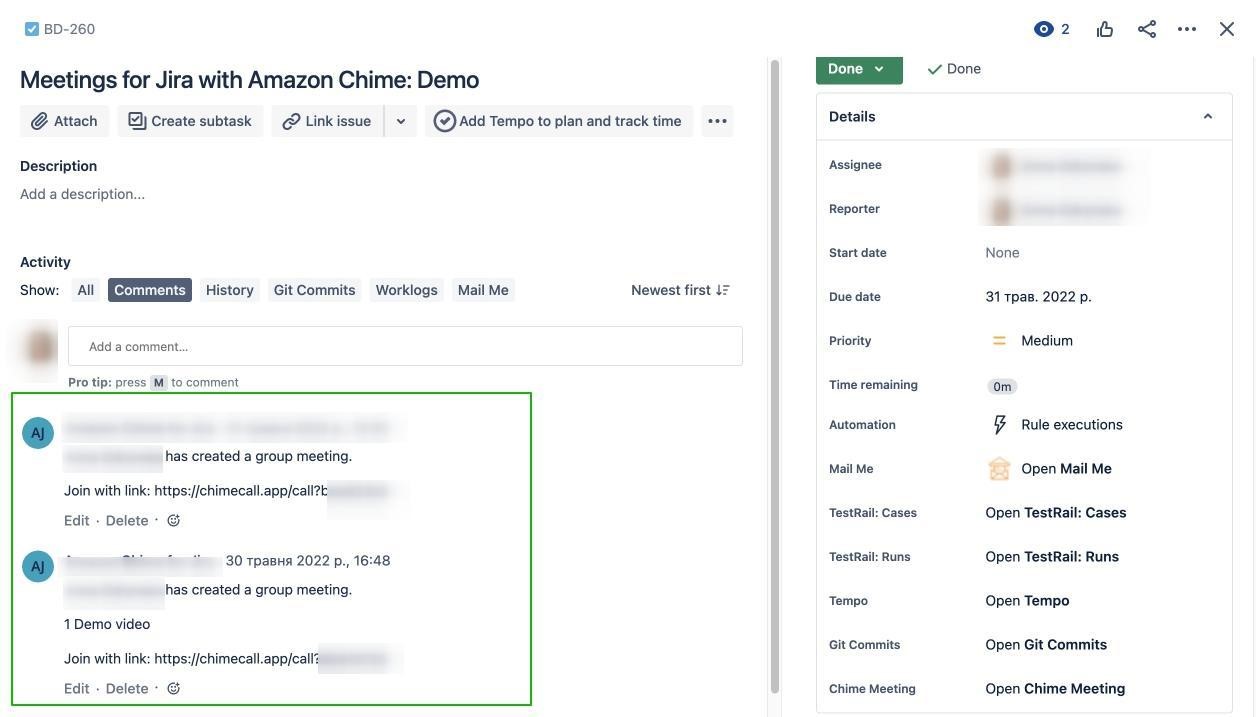This screenshot has height=717, width=1256.
Task: Click AJ avatar on first comment
Action: click(38, 433)
